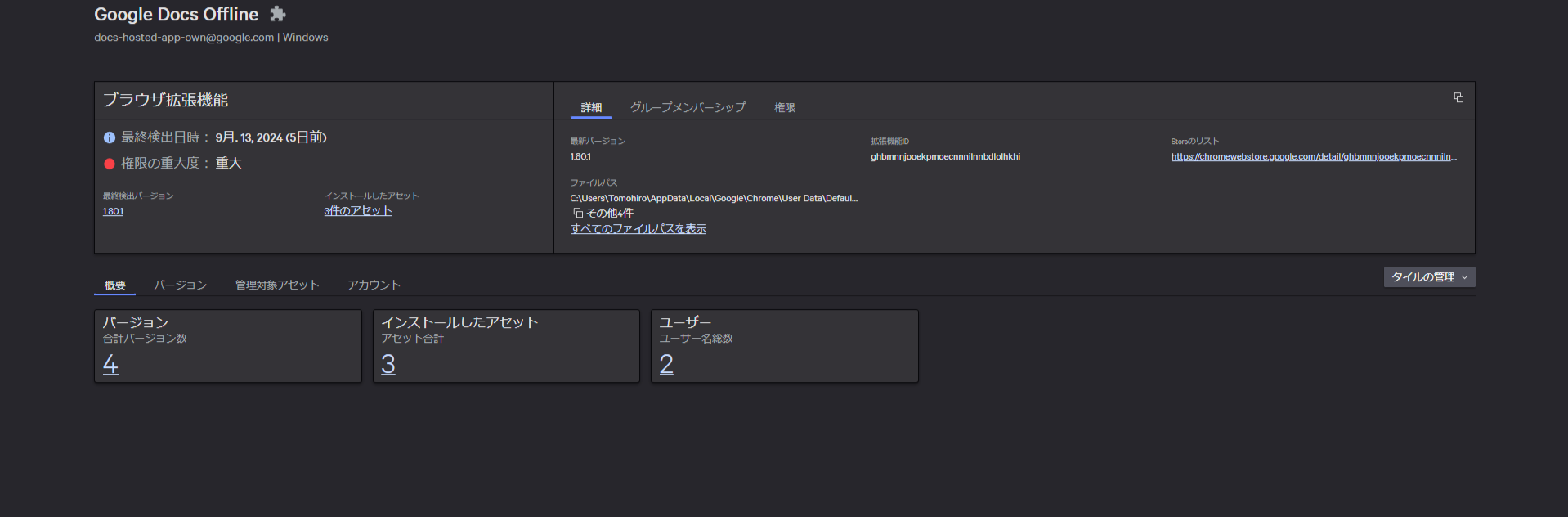Screen dimensions: 1568x517
Task: Open the バージョン tab
Action: coord(180,285)
